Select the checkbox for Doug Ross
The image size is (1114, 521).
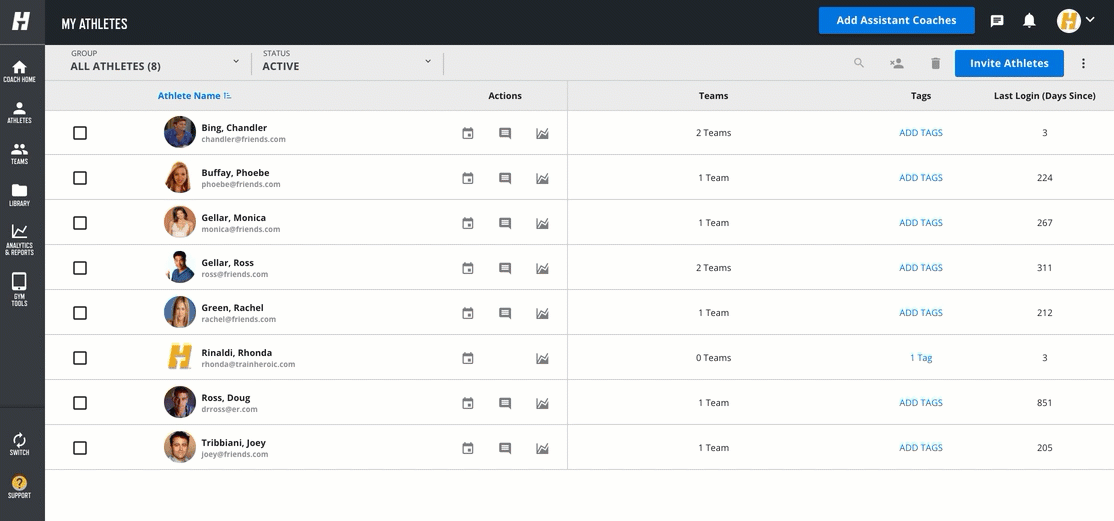80,403
